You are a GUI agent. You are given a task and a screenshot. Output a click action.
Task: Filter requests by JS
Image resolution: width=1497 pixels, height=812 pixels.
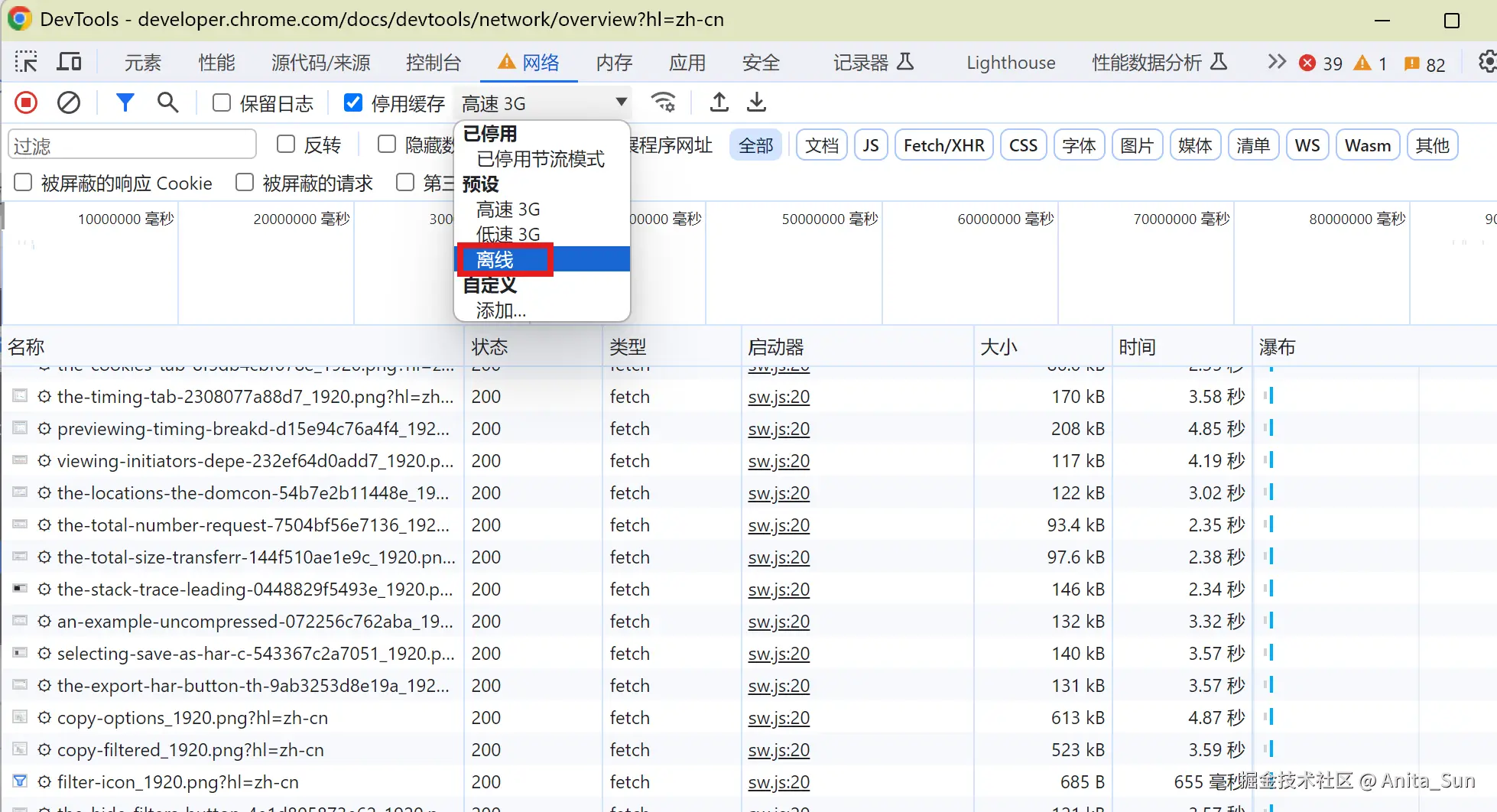point(871,145)
